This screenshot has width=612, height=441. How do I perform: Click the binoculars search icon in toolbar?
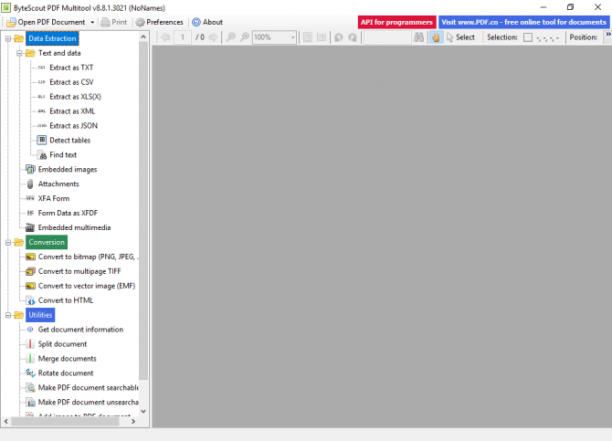[x=419, y=37]
